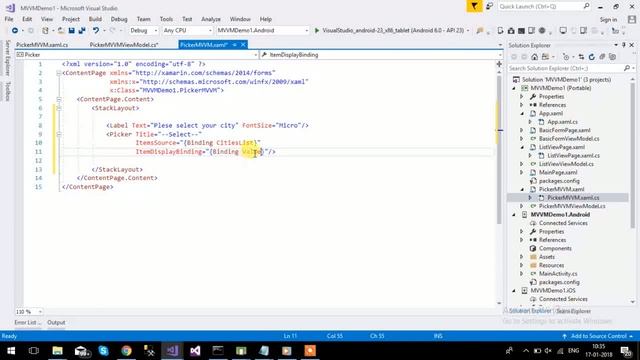This screenshot has width=640, height=360.
Task: Undo the last edit
Action: click(x=96, y=31)
